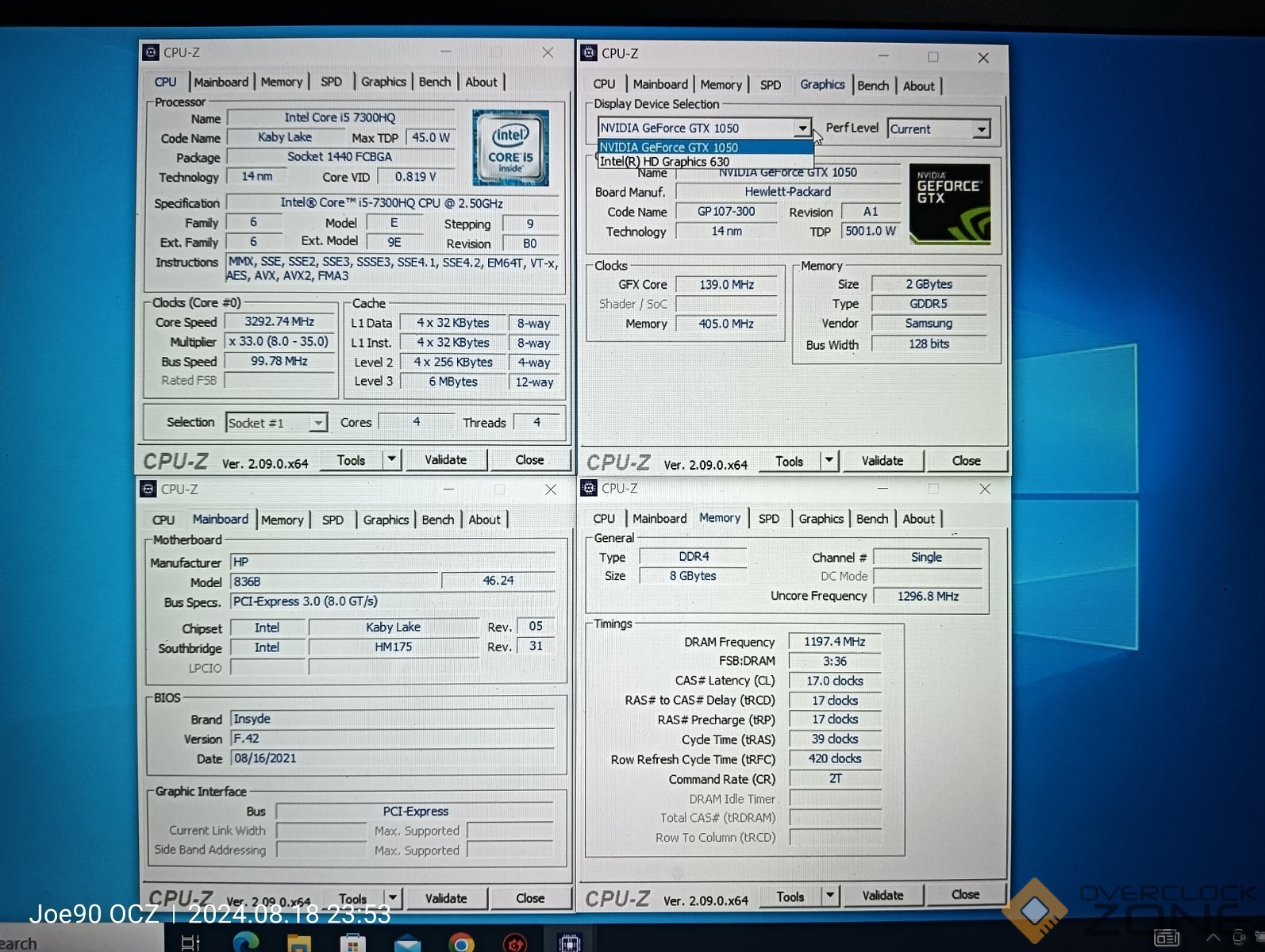The image size is (1265, 952).
Task: Click the Max TDP value 45.0 W
Action: 430,137
